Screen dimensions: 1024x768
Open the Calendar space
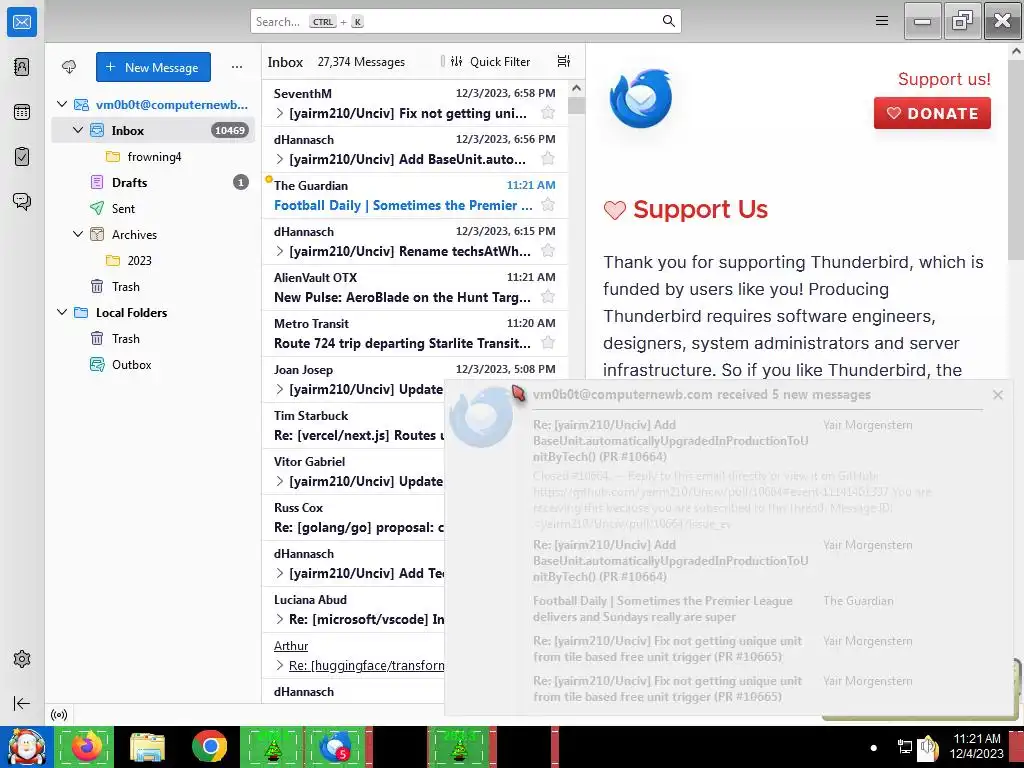(22, 112)
